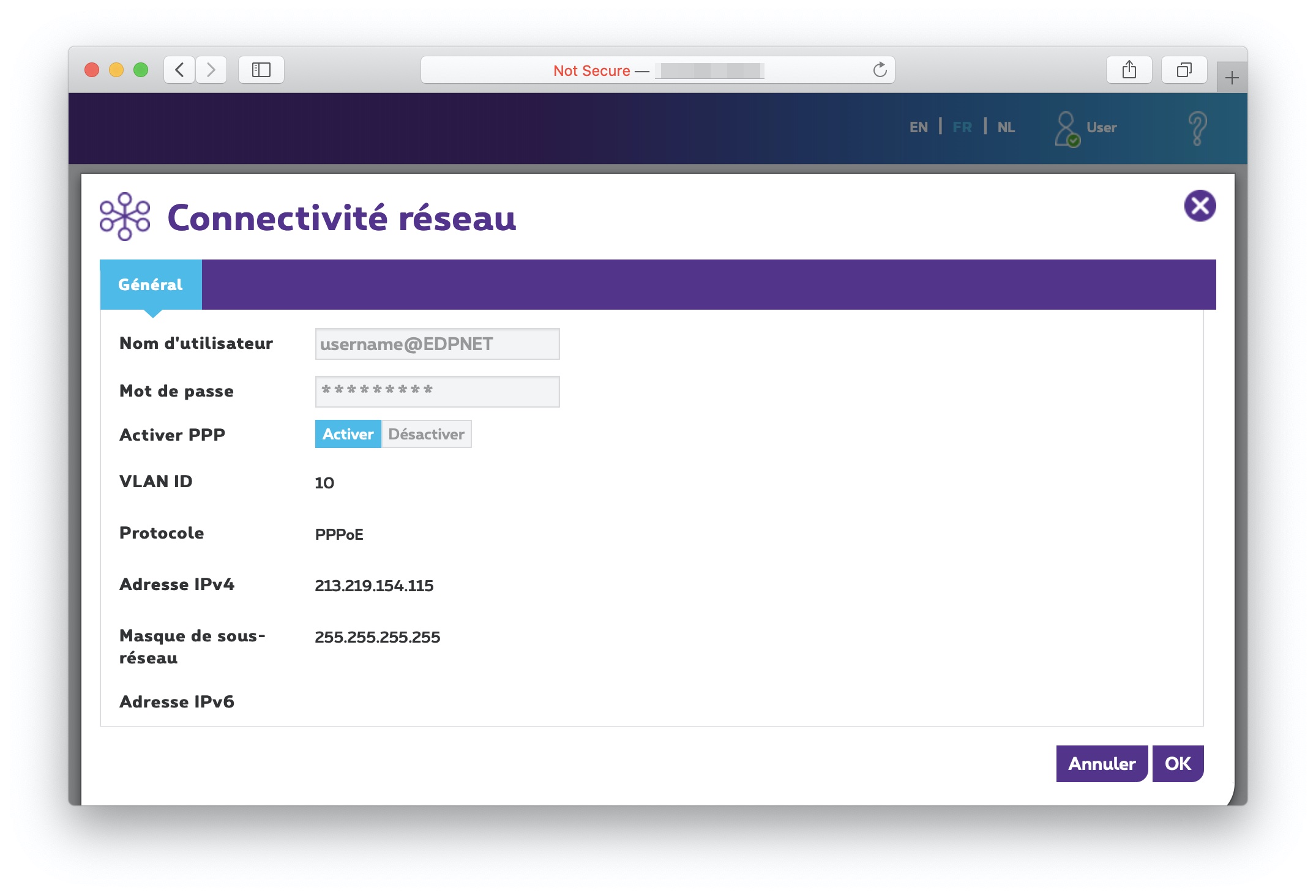Viewport: 1316px width, 896px height.
Task: Focus the Nom d'utilisateur field
Action: [x=437, y=344]
